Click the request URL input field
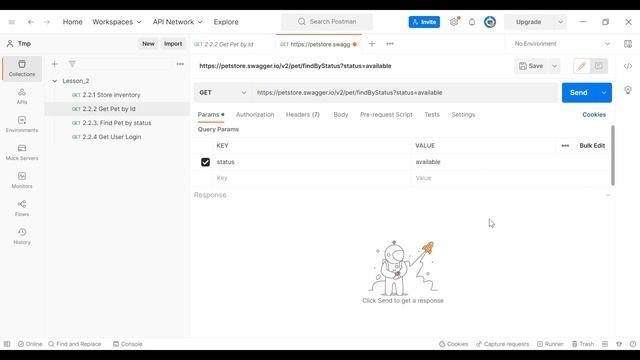The image size is (640, 360). pos(404,93)
